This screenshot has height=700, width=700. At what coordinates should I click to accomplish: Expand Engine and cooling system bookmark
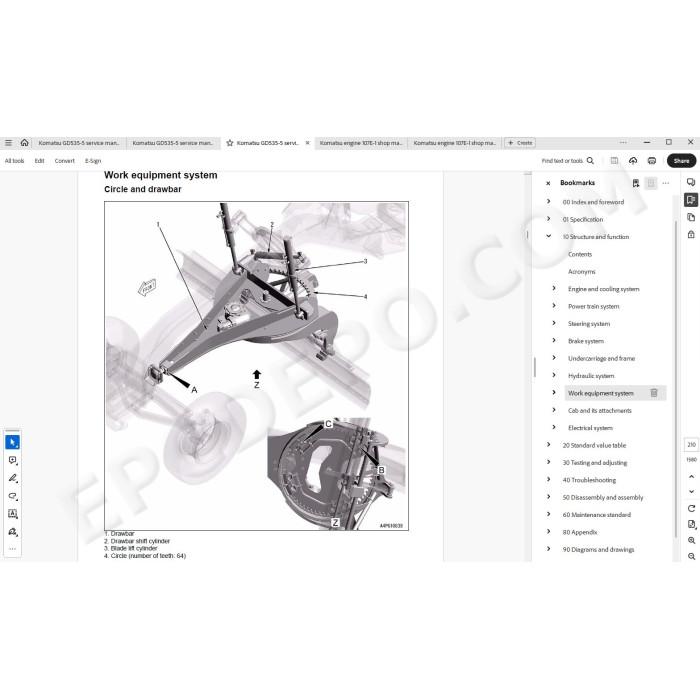click(x=554, y=288)
